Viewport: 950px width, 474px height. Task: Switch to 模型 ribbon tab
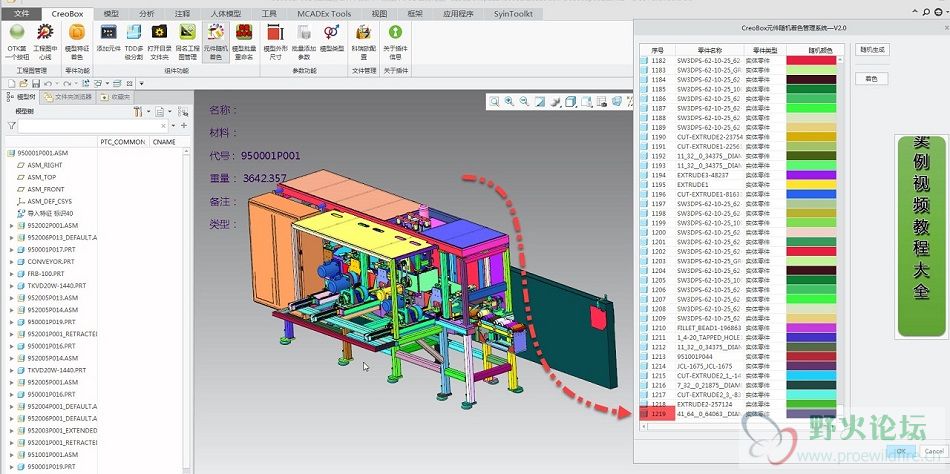111,13
